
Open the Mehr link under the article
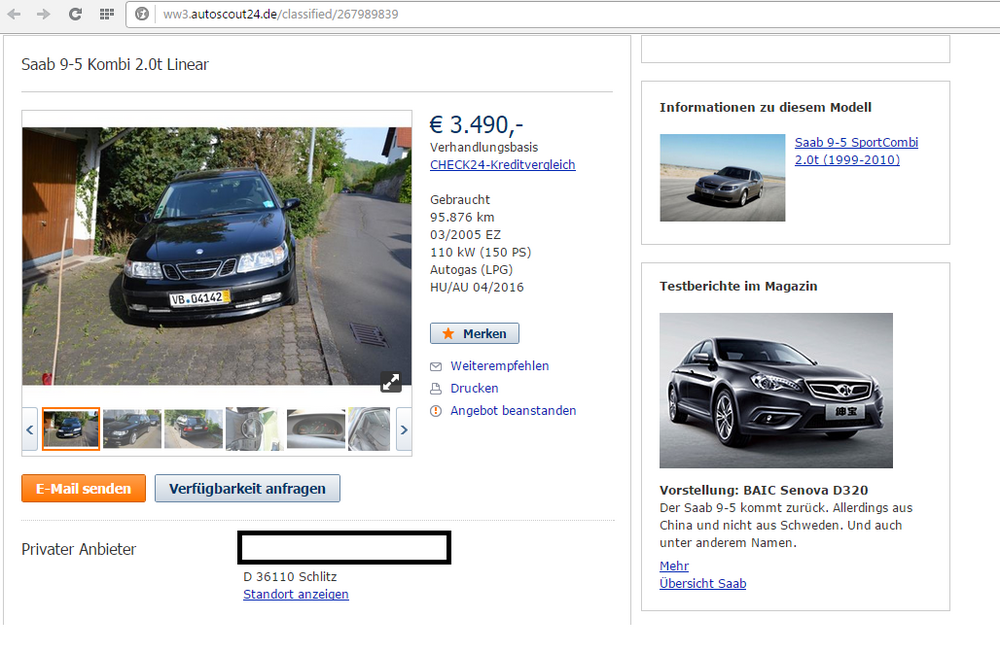click(x=674, y=566)
